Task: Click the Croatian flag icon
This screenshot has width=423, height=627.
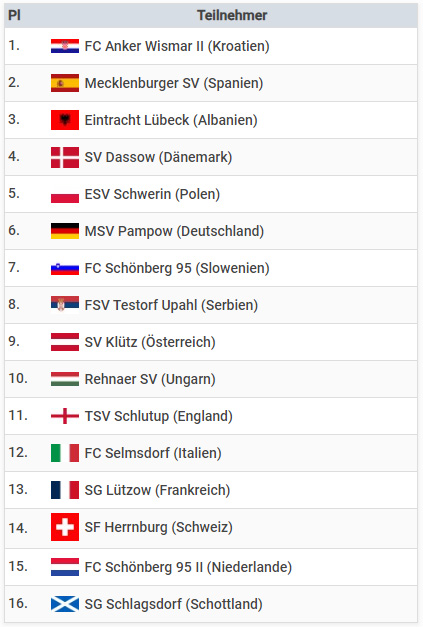Action: pos(65,46)
